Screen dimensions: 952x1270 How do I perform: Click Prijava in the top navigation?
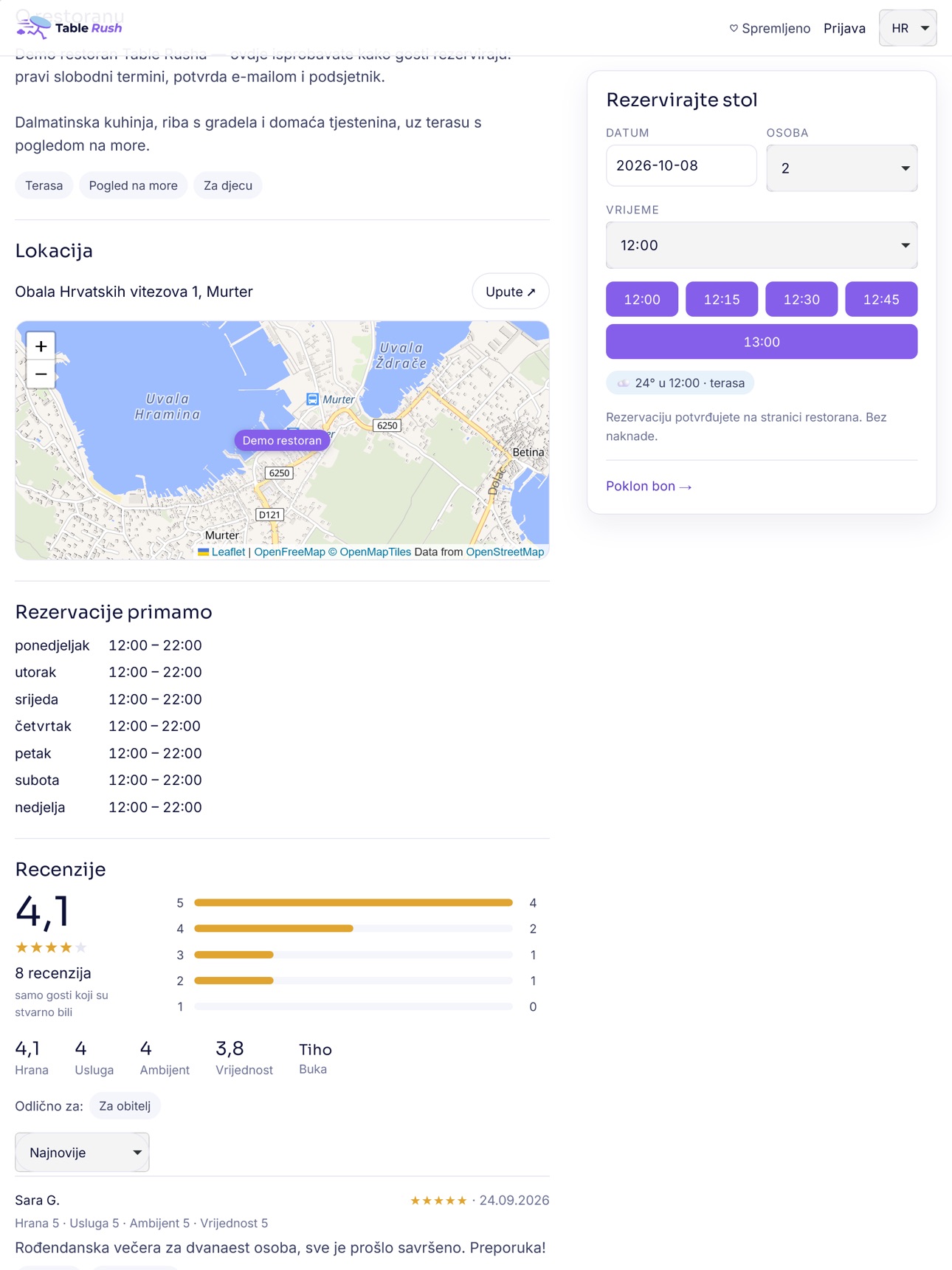[x=844, y=28]
